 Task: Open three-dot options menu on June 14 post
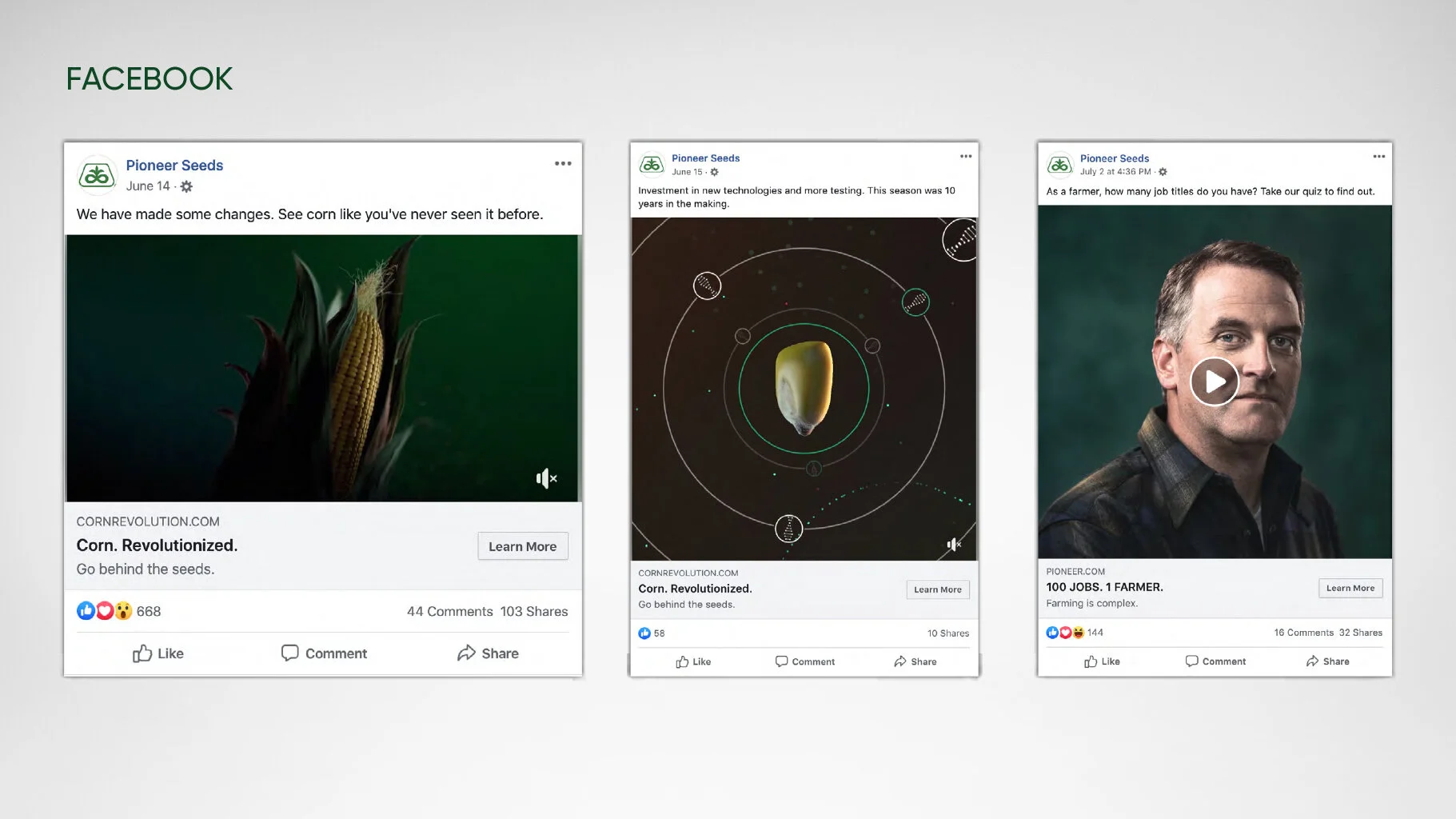point(563,163)
